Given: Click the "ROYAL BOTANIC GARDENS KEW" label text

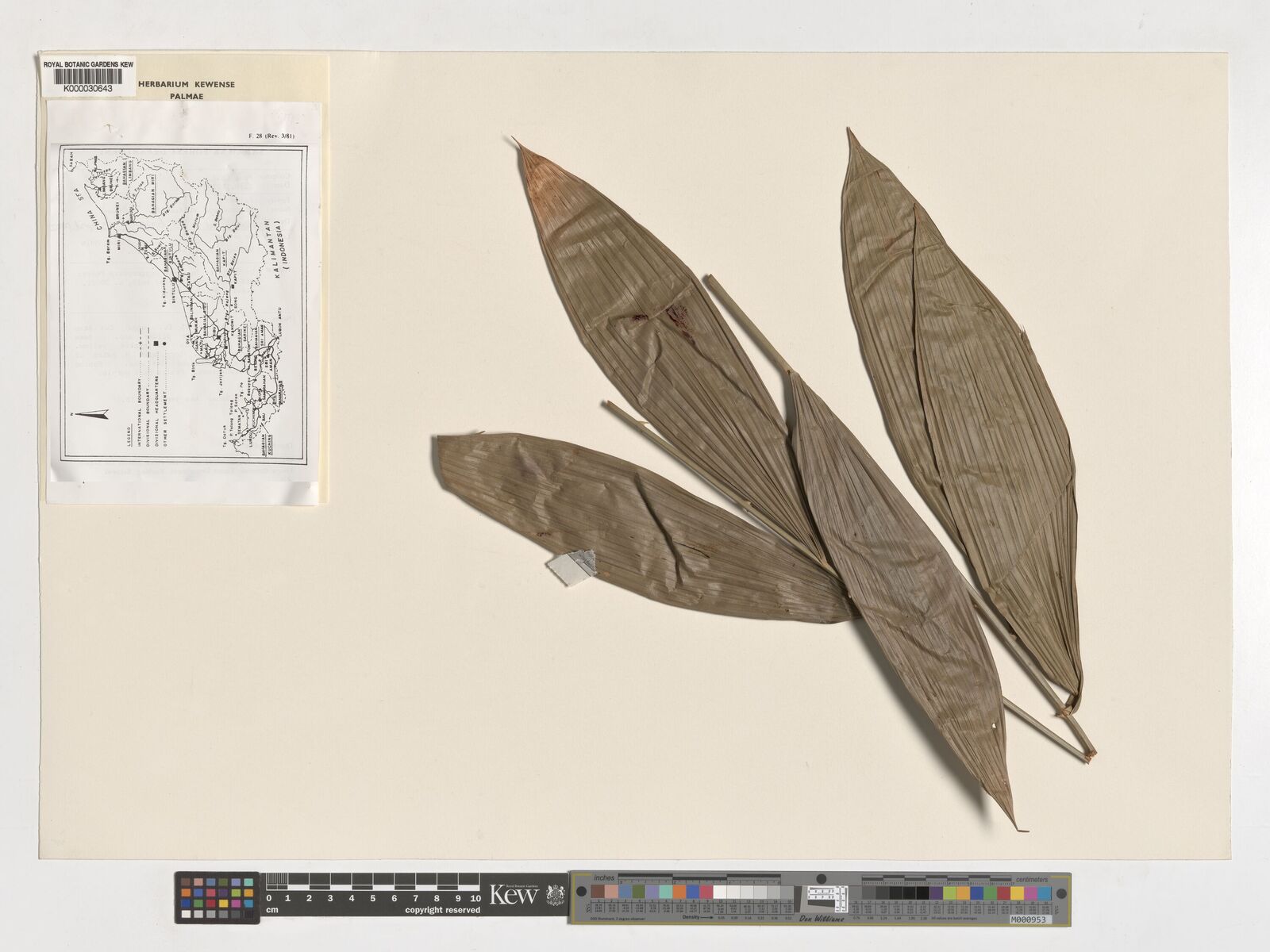Looking at the screenshot, I should tap(89, 63).
